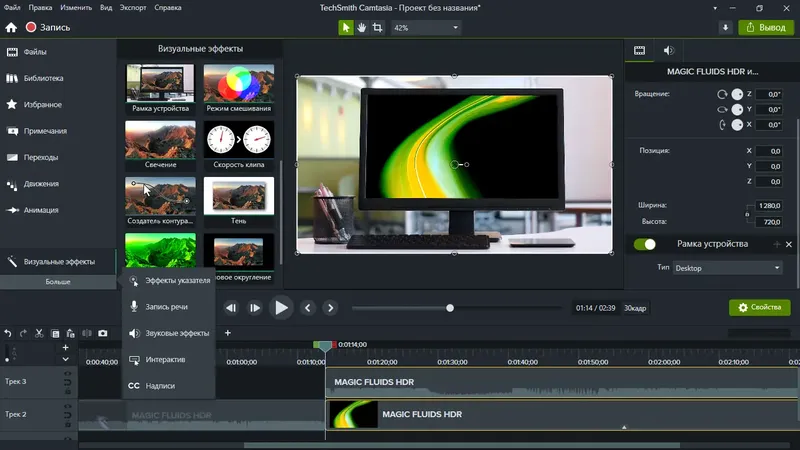Open audio properties speaker tab
This screenshot has width=800, height=450.
click(x=668, y=50)
